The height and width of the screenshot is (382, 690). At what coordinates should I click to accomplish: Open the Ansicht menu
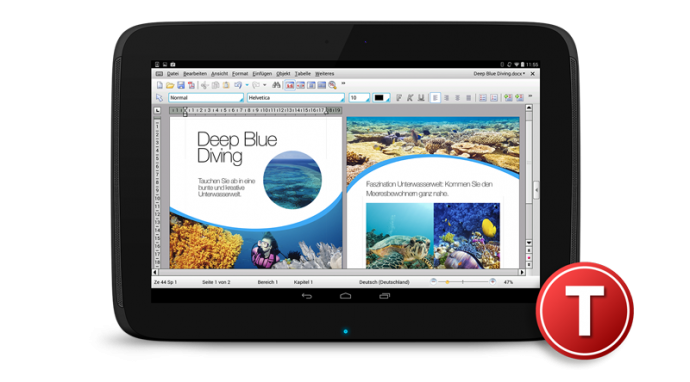click(219, 74)
